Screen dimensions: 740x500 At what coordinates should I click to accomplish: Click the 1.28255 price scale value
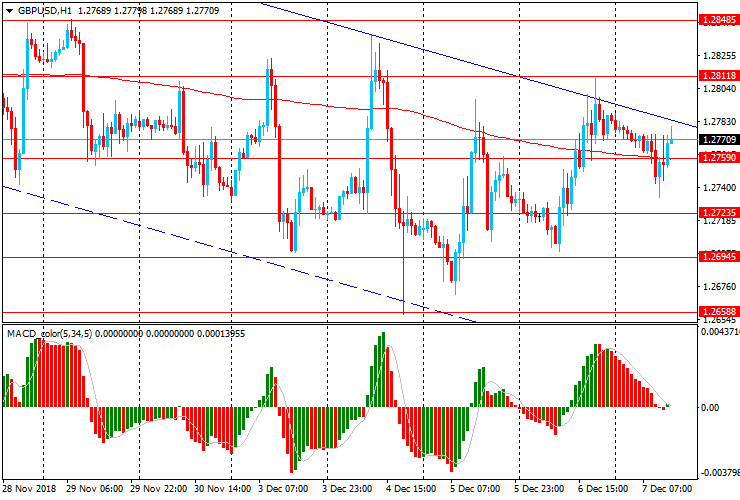pos(719,56)
